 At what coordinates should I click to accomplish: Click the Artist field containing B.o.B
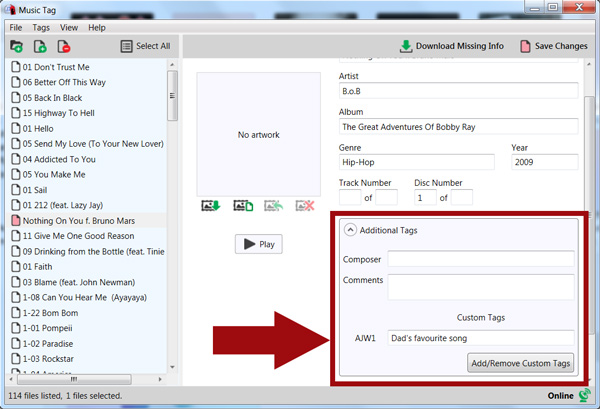458,91
